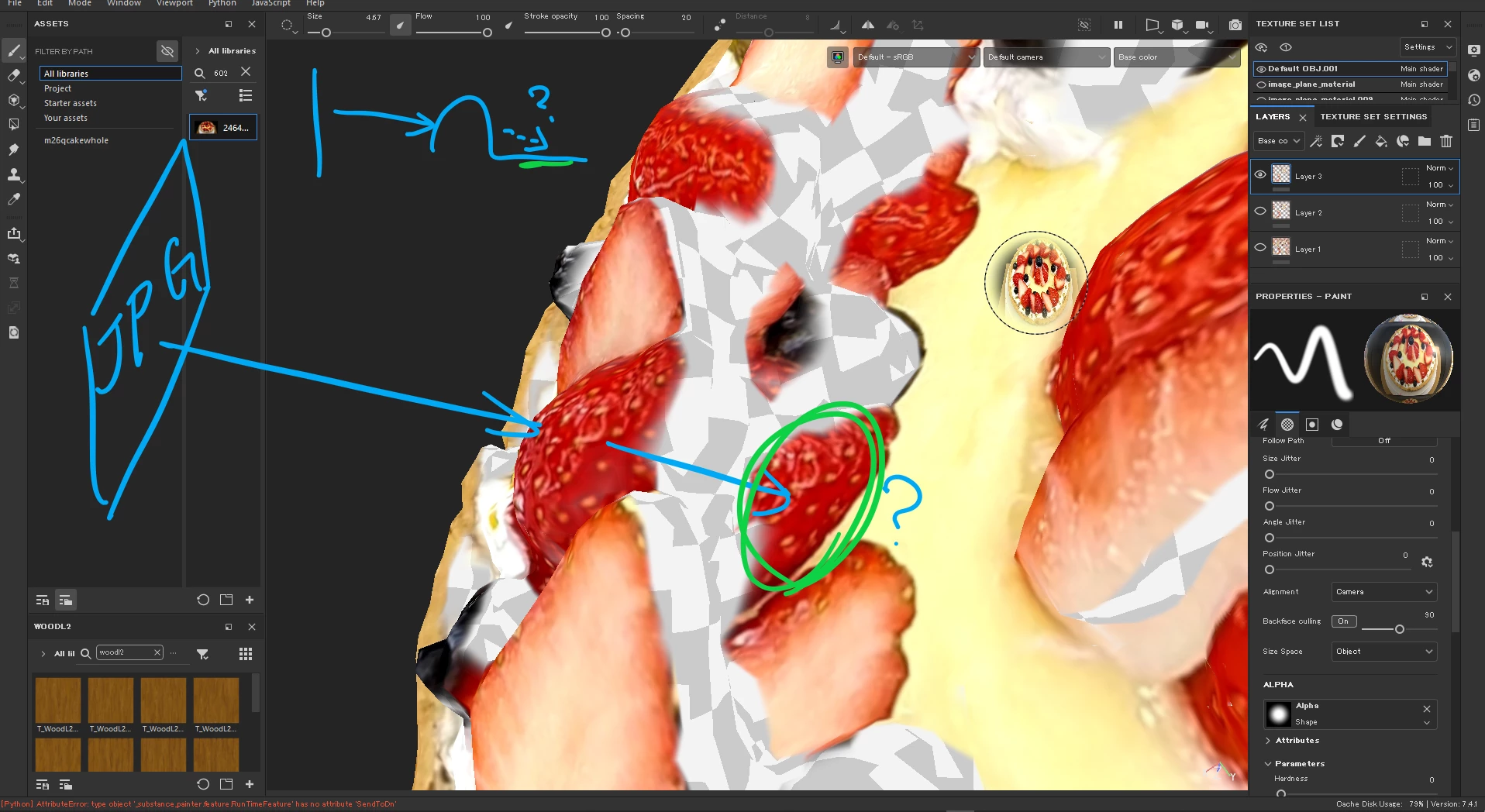Pause the engine rendering
1485x812 pixels.
(1118, 25)
